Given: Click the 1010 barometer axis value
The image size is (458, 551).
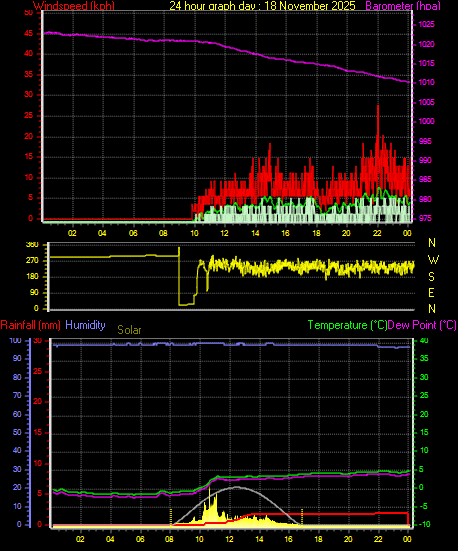Looking at the screenshot, I should click(426, 82).
